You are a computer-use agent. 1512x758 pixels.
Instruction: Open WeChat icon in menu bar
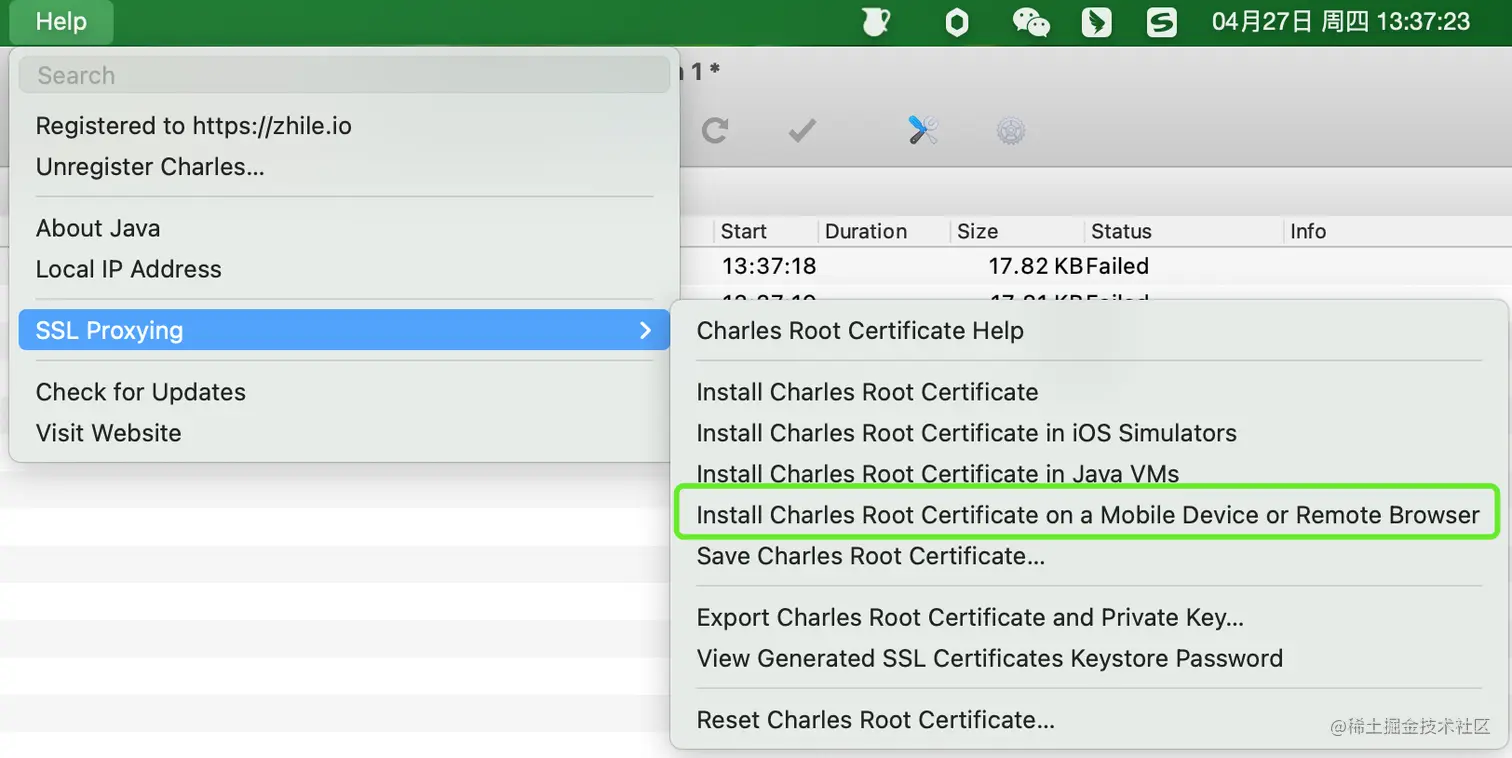point(1031,21)
